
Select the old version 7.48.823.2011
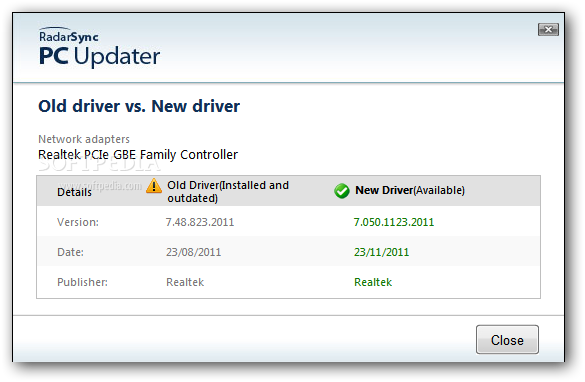(200, 222)
